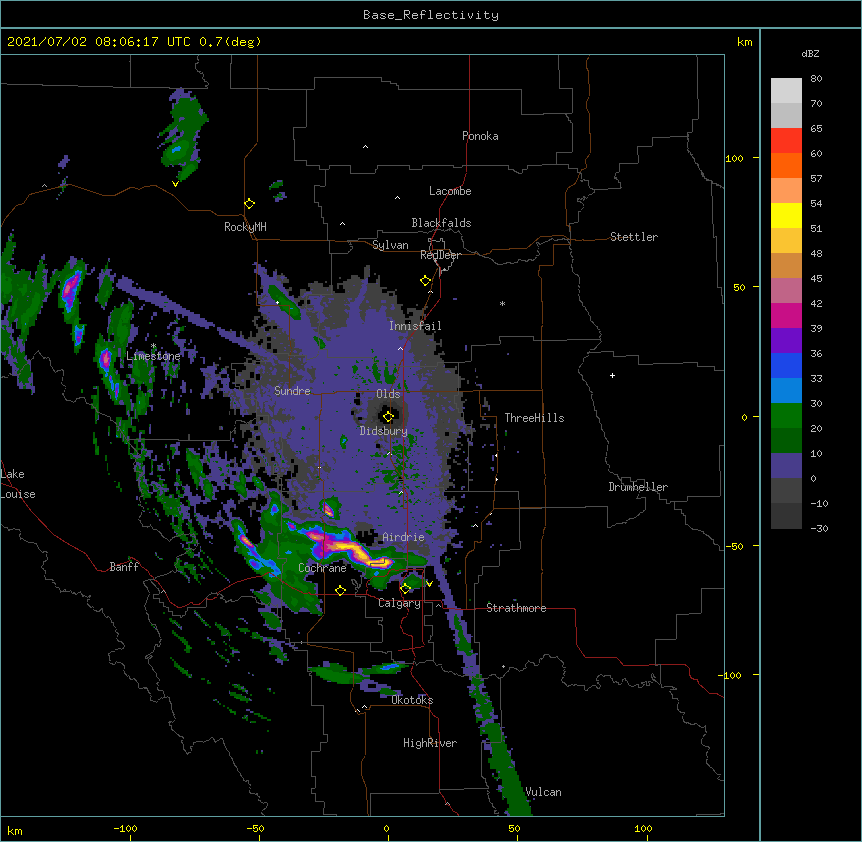Click the storm cell northwest of Limestone

pyautogui.click(x=71, y=289)
